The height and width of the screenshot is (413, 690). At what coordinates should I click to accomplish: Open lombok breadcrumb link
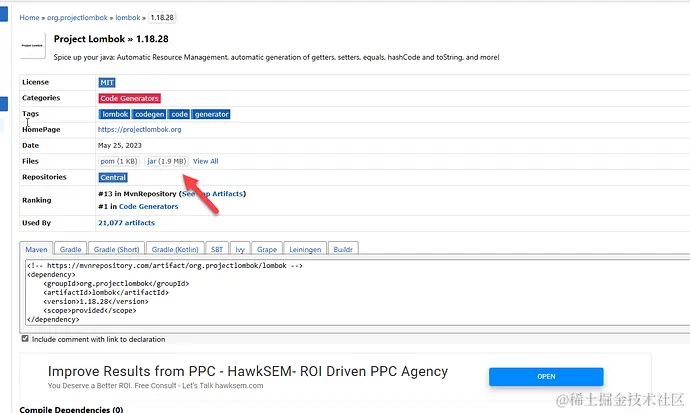click(x=128, y=18)
